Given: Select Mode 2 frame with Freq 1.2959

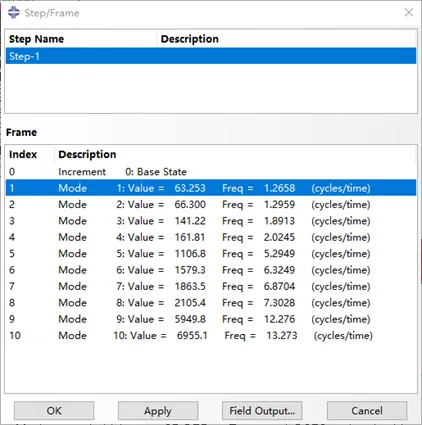Looking at the screenshot, I should click(x=211, y=204).
